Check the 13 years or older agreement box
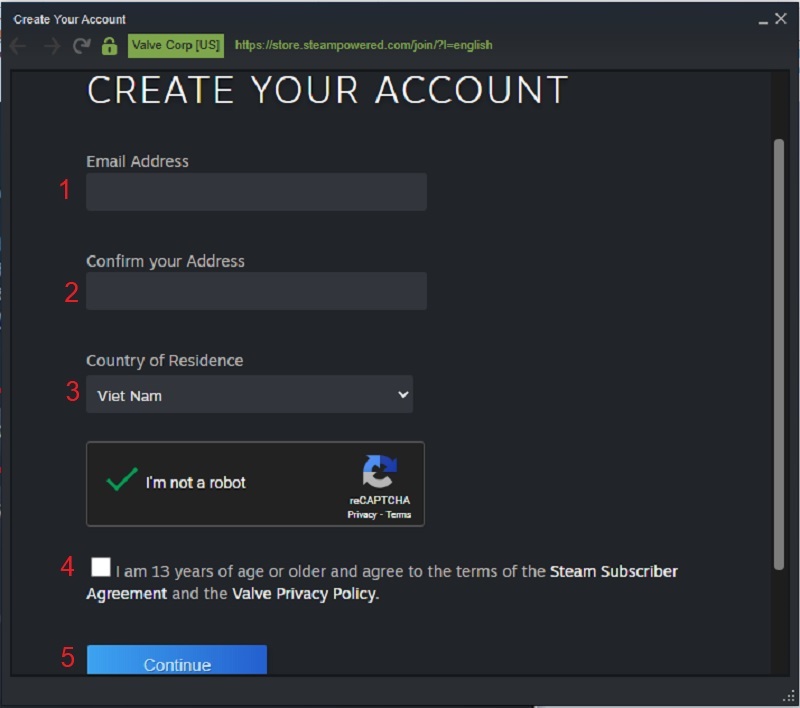The image size is (800, 708). [101, 567]
